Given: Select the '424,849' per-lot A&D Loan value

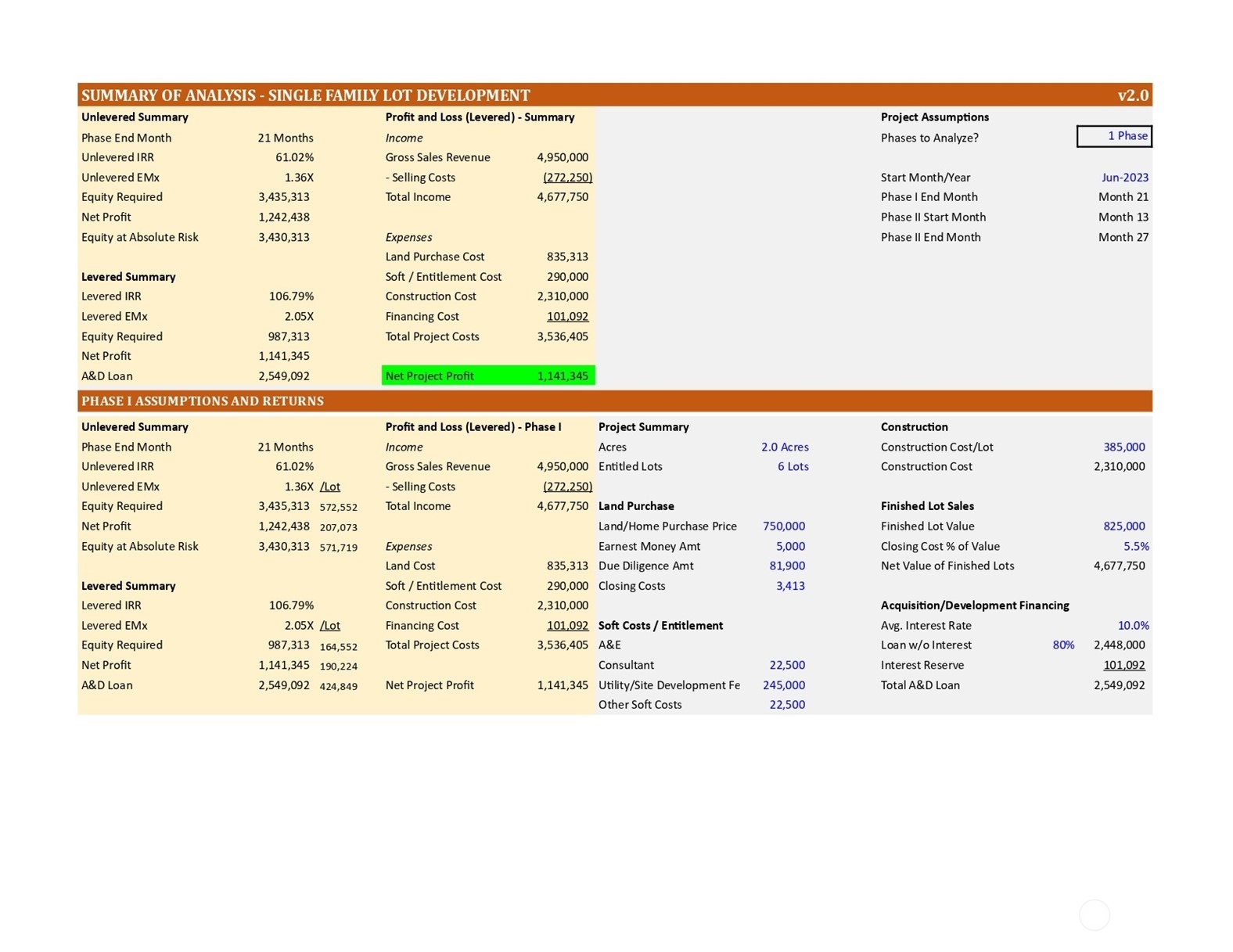Looking at the screenshot, I should pyautogui.click(x=338, y=687).
